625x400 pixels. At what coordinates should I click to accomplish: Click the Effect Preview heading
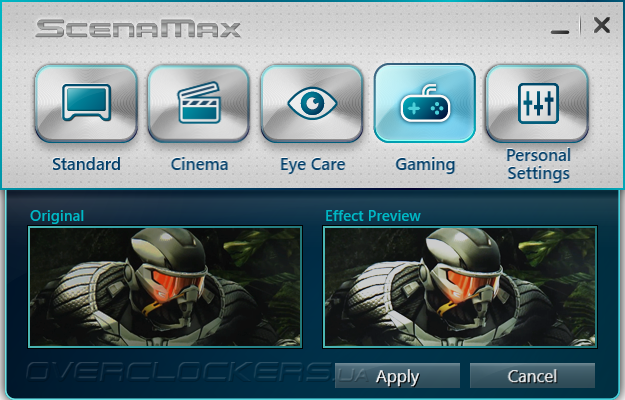pyautogui.click(x=373, y=216)
